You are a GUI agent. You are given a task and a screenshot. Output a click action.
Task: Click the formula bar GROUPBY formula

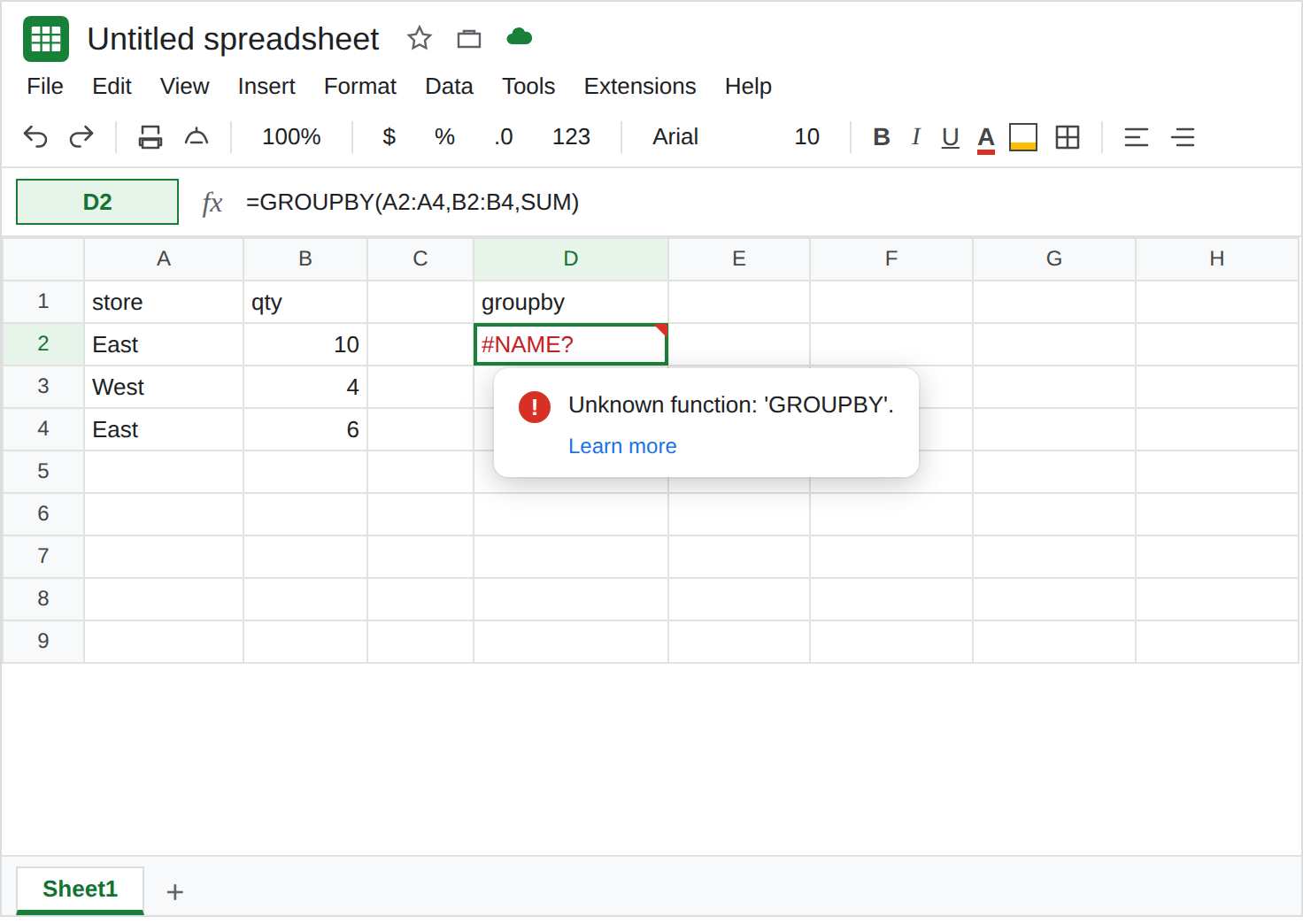412,202
